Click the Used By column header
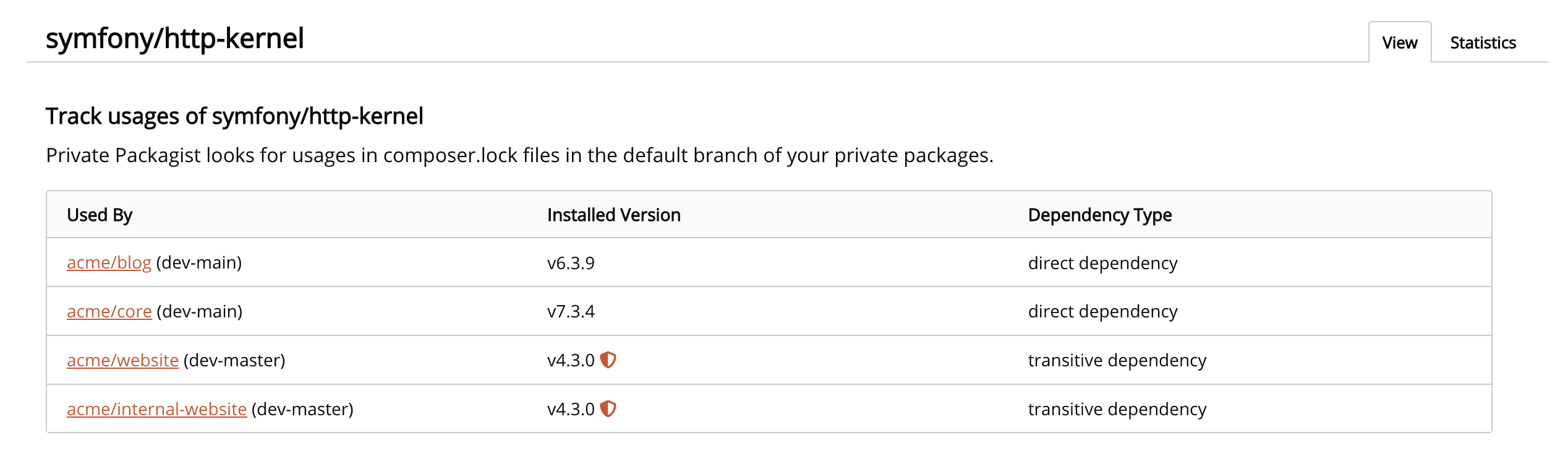 click(x=100, y=215)
